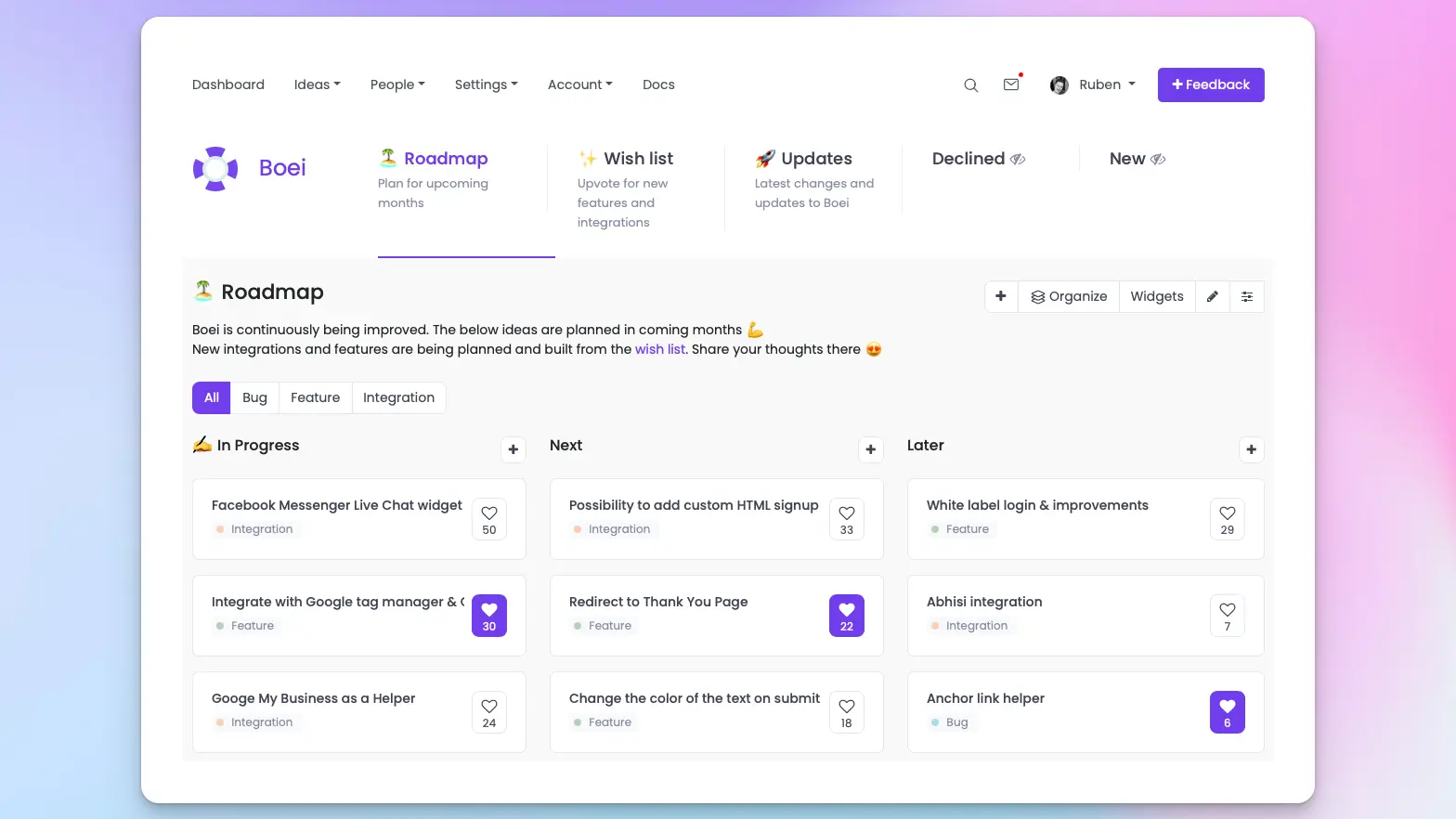Open the mail notifications icon
This screenshot has width=1456, height=819.
pyautogui.click(x=1011, y=84)
